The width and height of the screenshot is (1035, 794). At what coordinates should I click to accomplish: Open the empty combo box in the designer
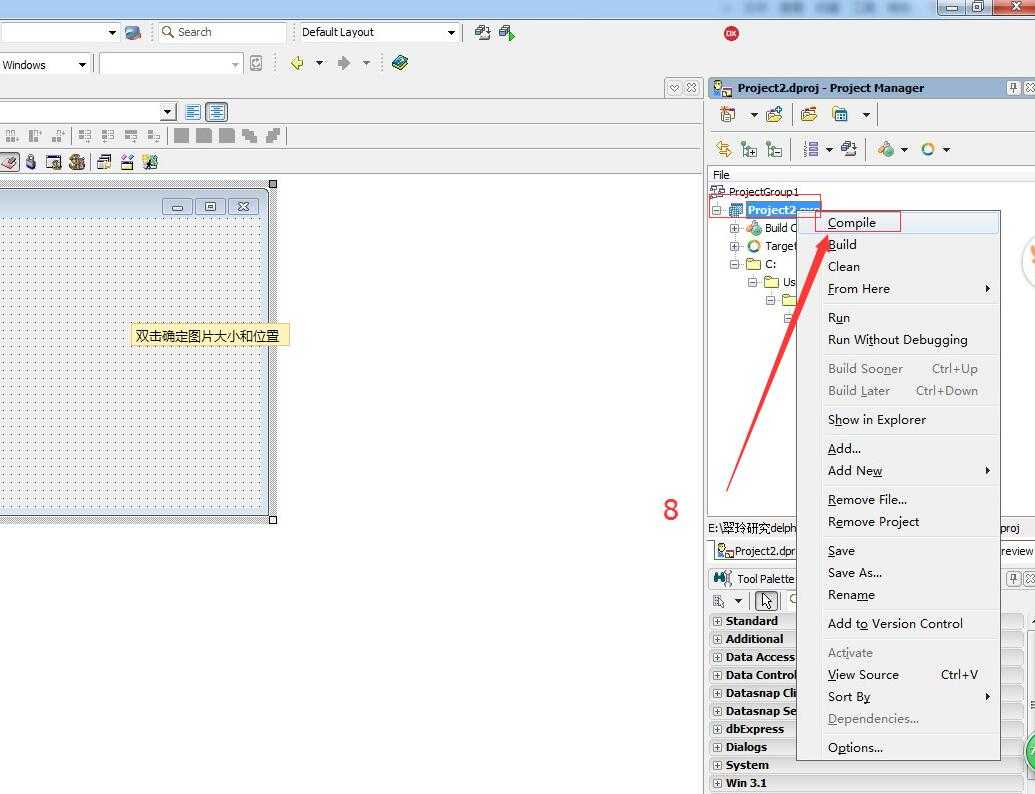(x=168, y=112)
